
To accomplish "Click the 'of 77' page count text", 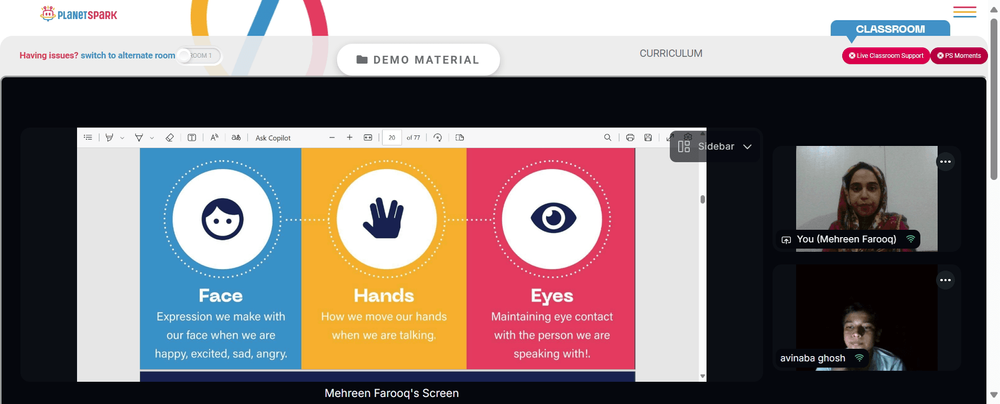I will tap(413, 138).
